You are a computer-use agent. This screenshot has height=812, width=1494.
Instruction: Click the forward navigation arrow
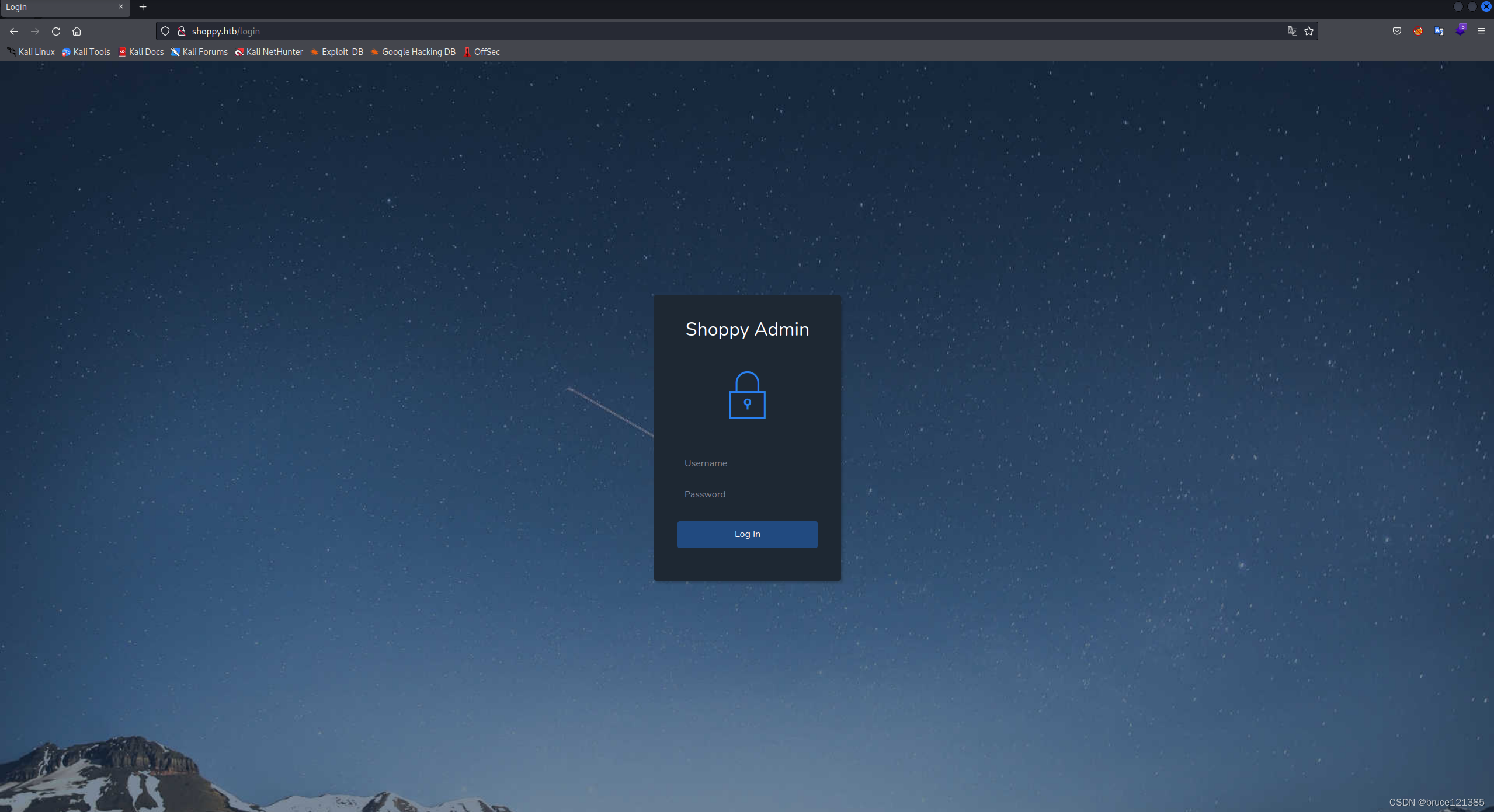point(34,31)
